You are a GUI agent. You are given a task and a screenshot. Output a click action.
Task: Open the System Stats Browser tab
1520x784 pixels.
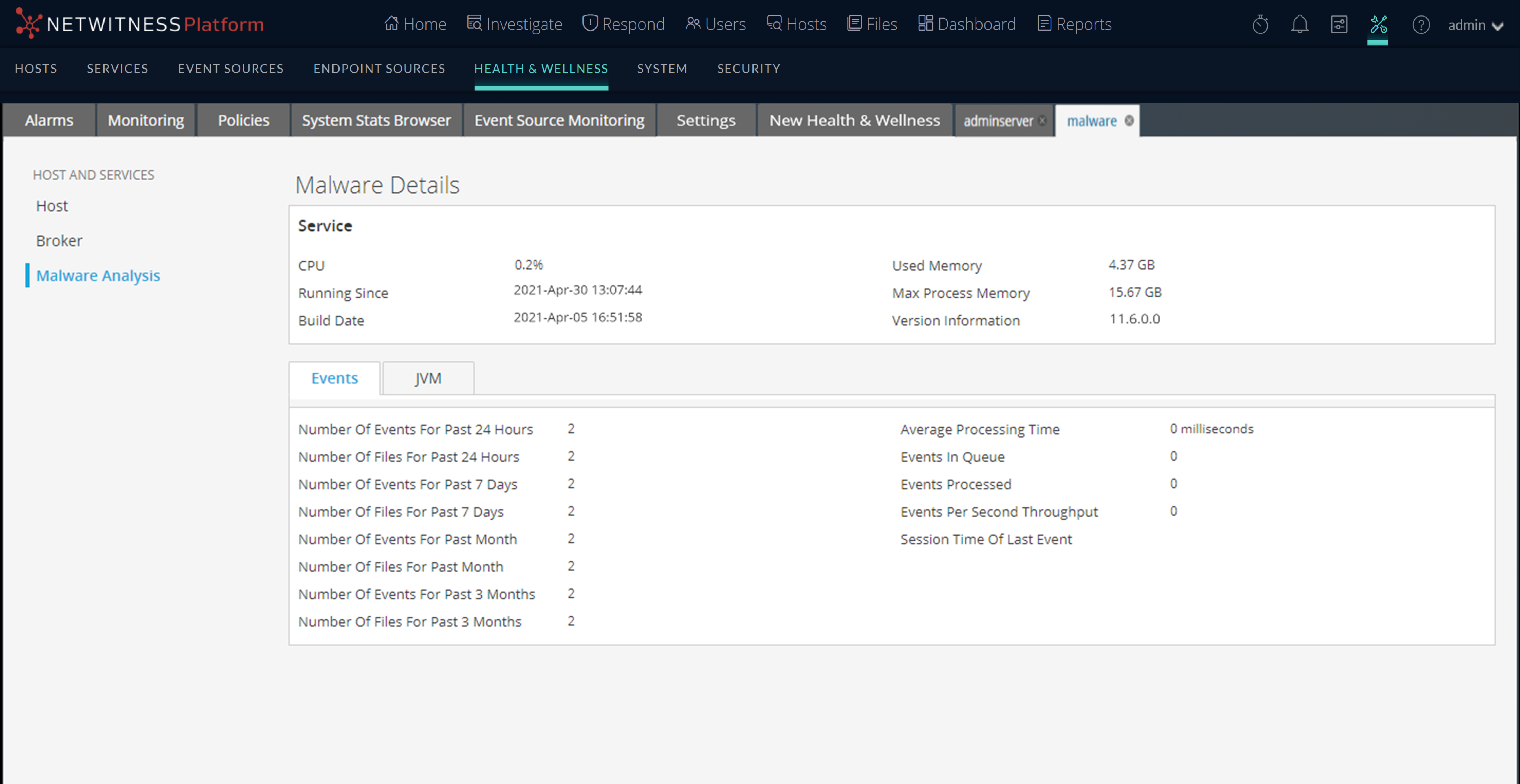click(376, 120)
